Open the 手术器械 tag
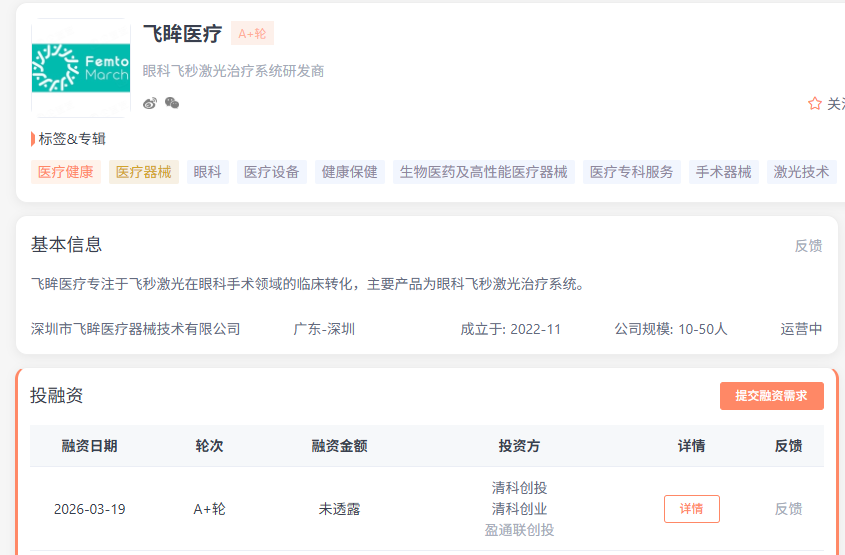This screenshot has width=845, height=555. coord(723,172)
